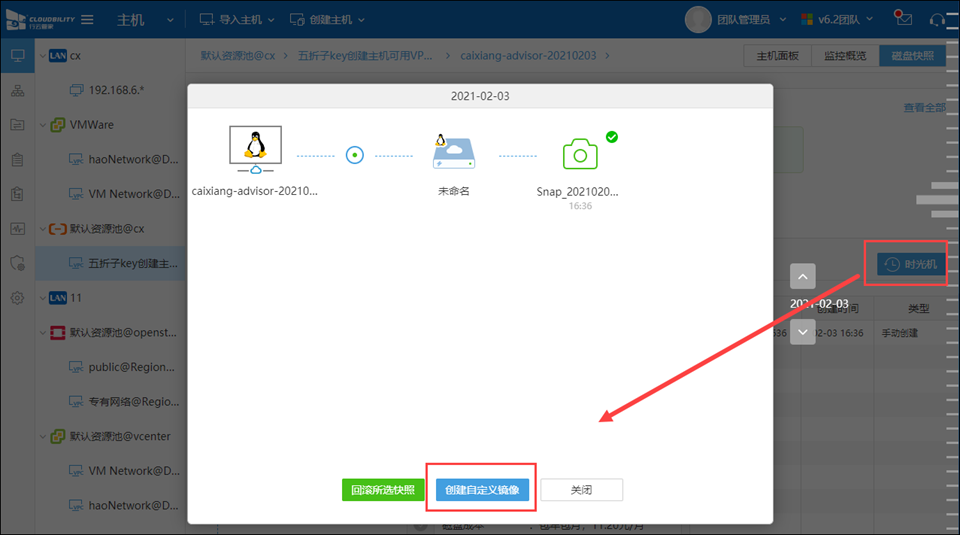960x535 pixels.
Task: Select the Snap_2021020... camera snapshot icon
Action: 580,154
